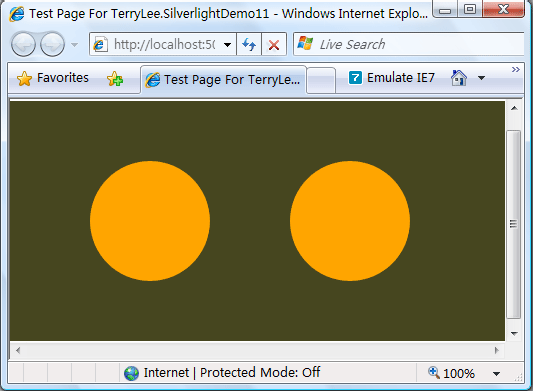This screenshot has width=533, height=391.
Task: Click the Live Search input box
Action: pos(409,44)
